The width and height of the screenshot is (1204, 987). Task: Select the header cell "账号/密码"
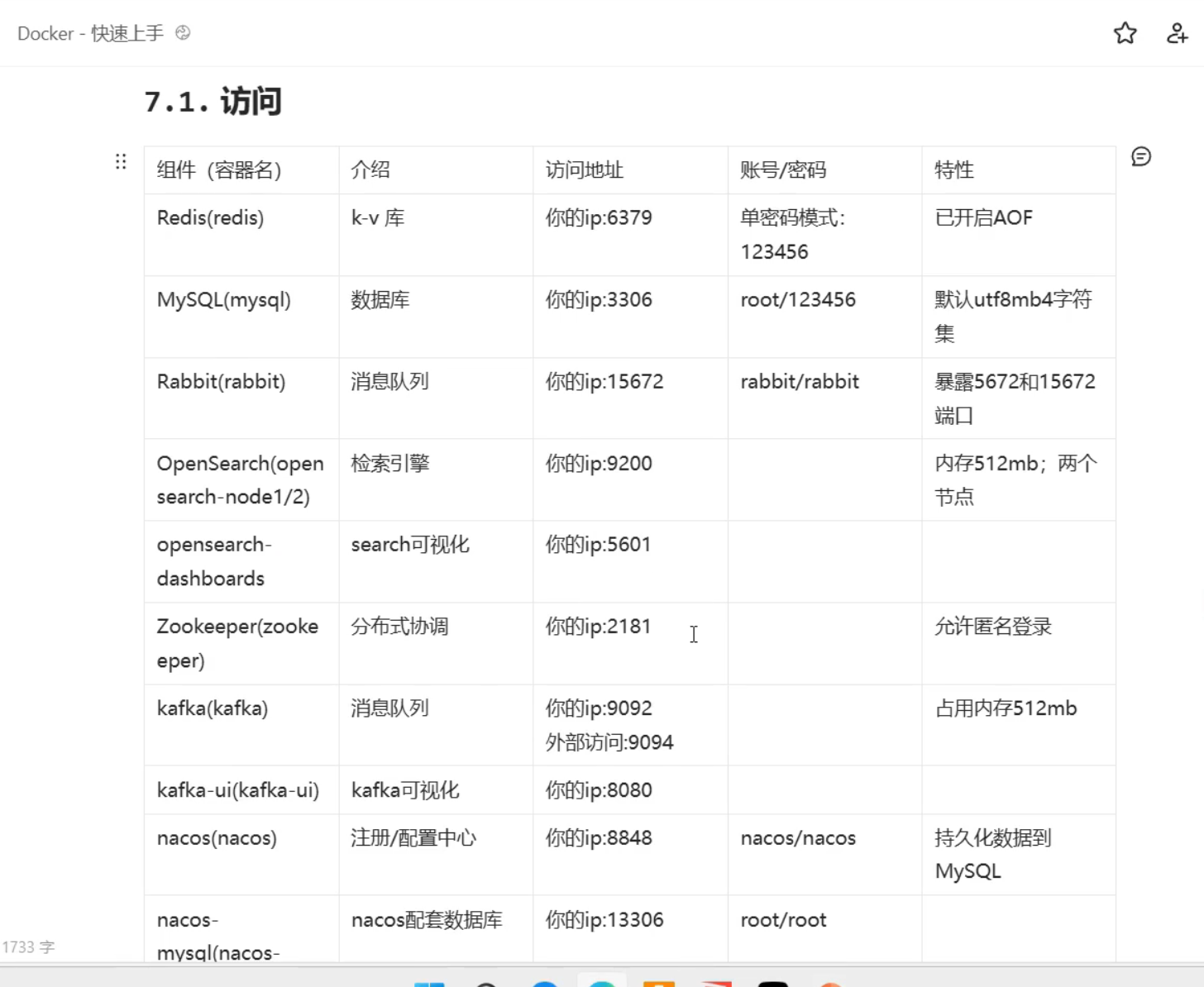(824, 170)
